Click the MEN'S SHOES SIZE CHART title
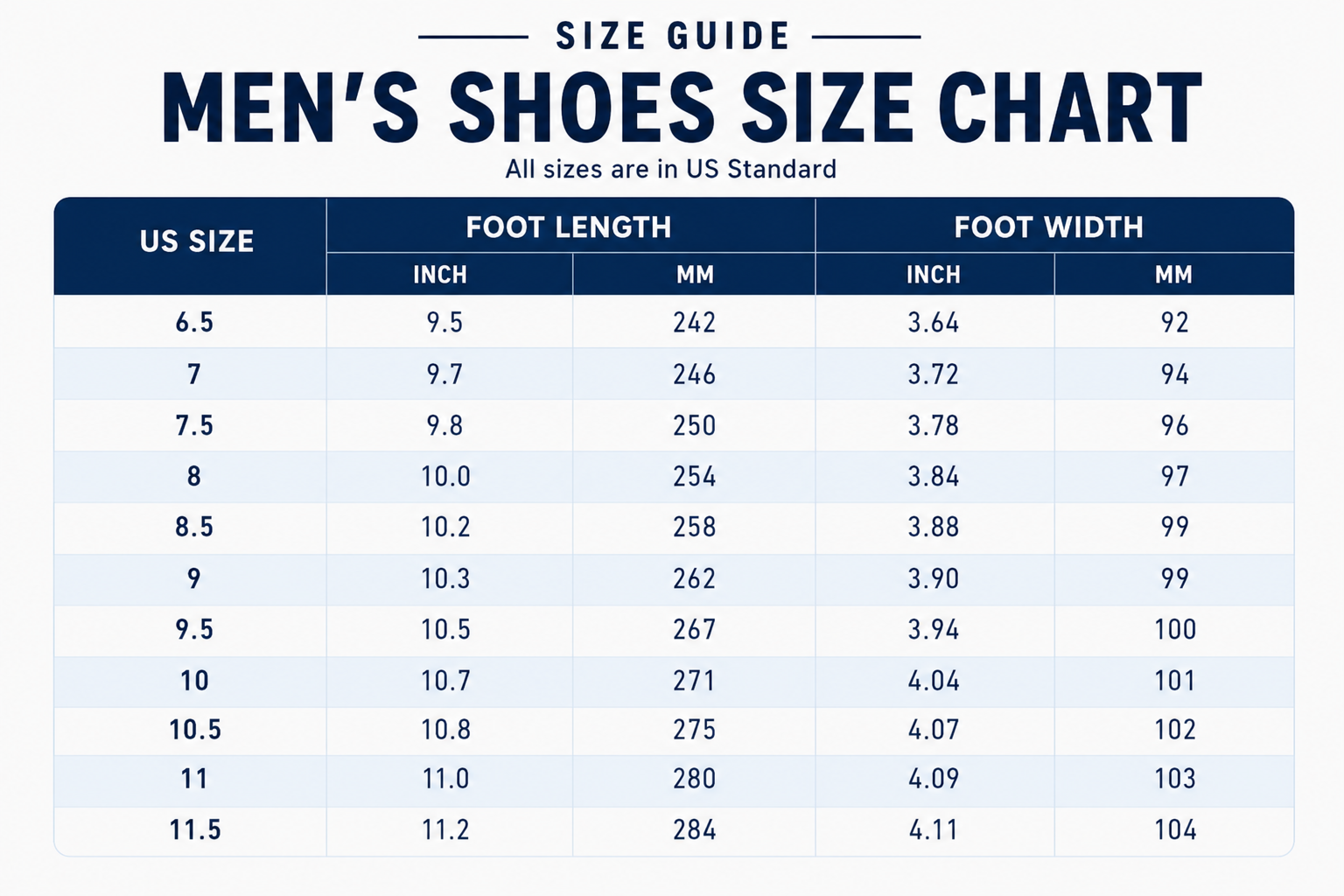 [682, 108]
